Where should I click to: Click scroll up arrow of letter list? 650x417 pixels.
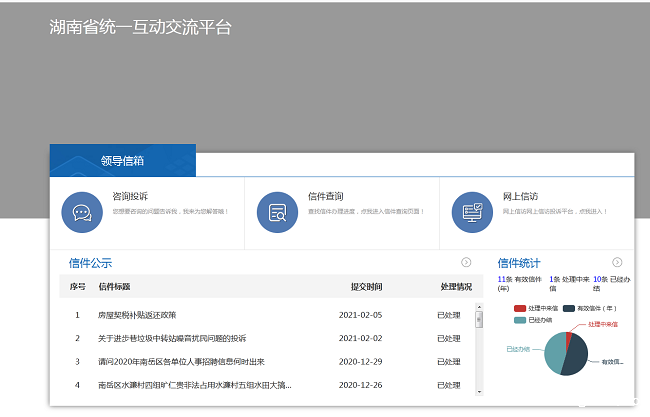coord(478,308)
